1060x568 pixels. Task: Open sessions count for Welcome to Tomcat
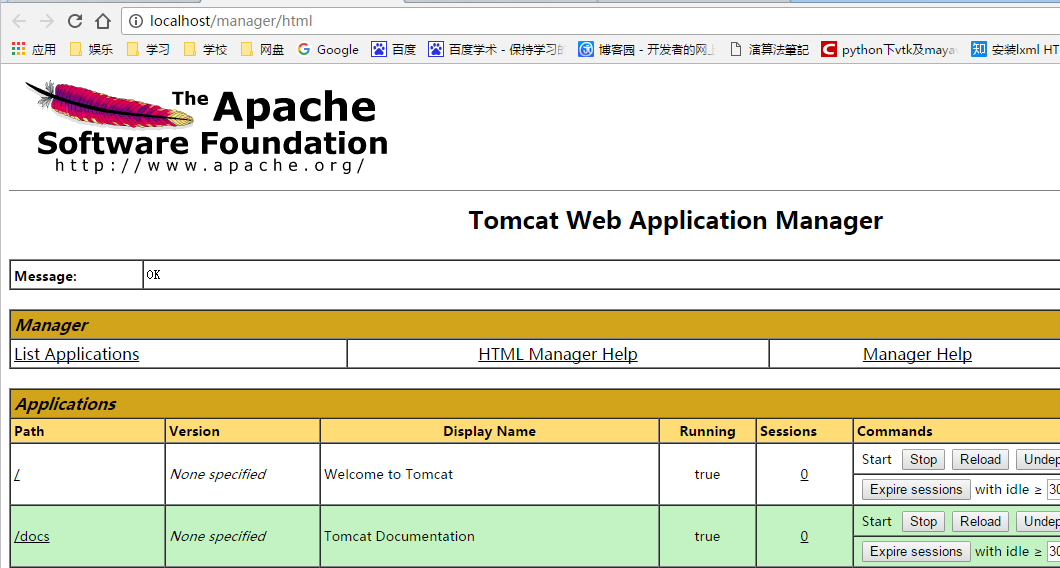click(x=804, y=475)
